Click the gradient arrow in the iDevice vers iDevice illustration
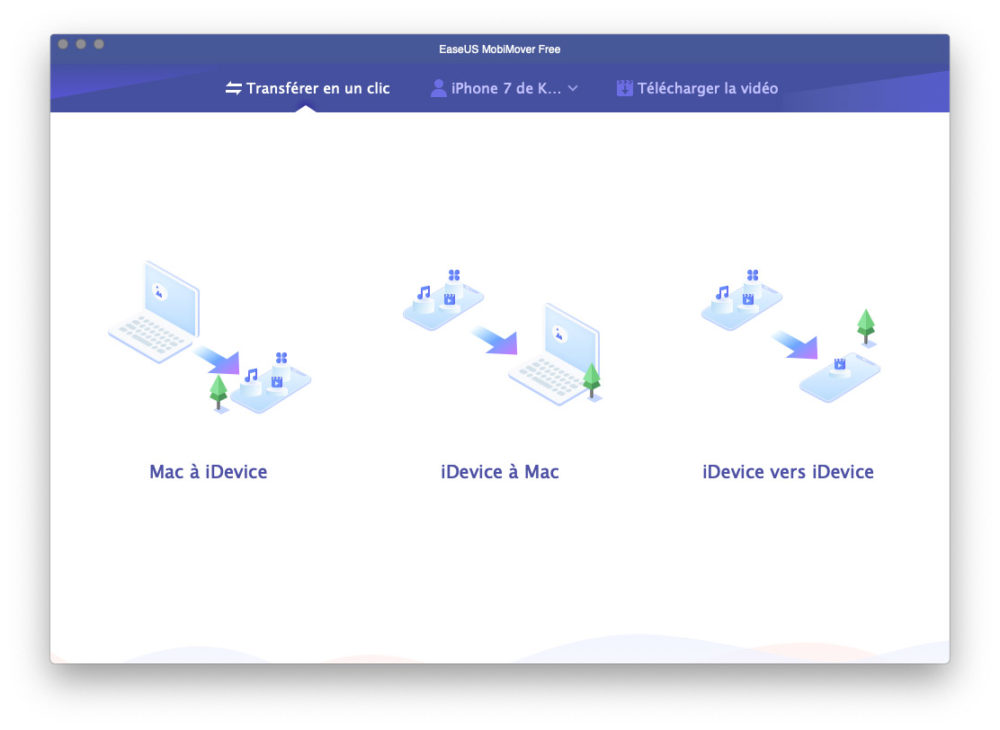The height and width of the screenshot is (730, 1000). tap(795, 345)
